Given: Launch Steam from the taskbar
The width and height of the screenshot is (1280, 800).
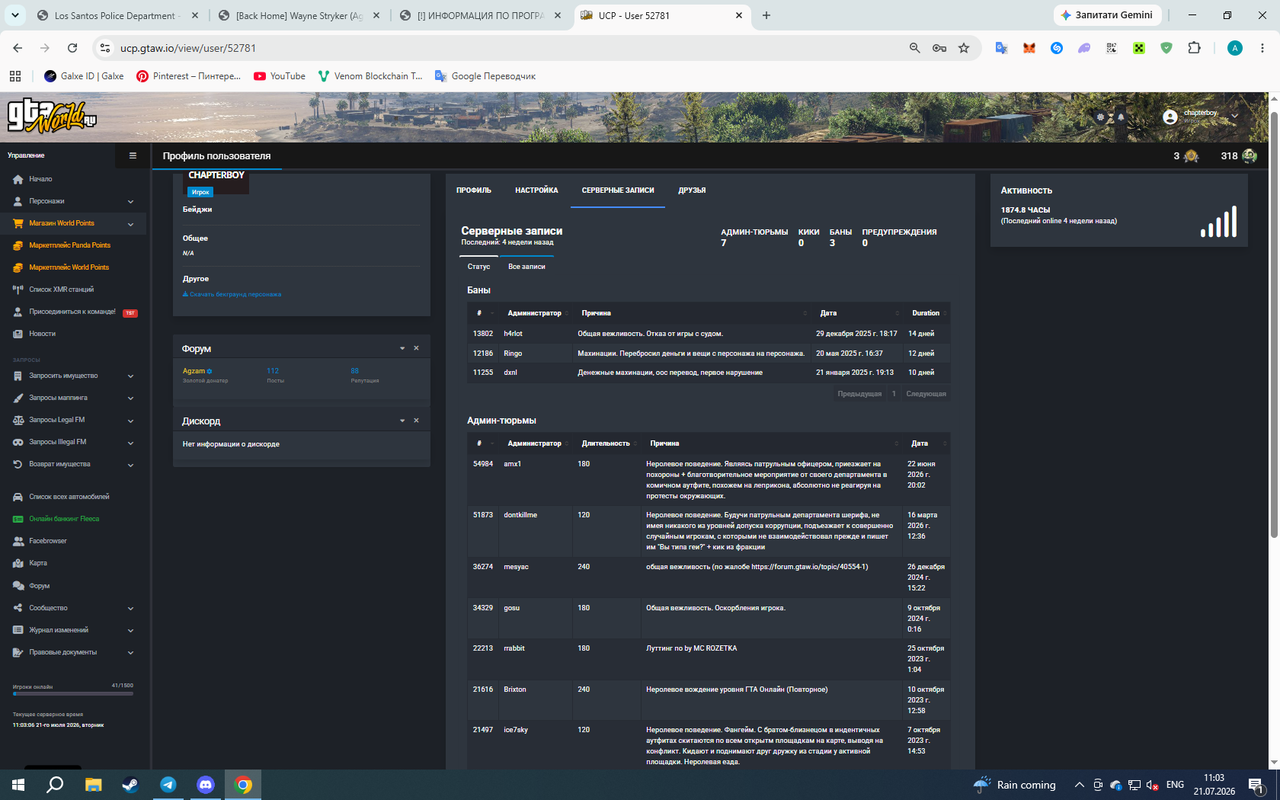Looking at the screenshot, I should 130,785.
